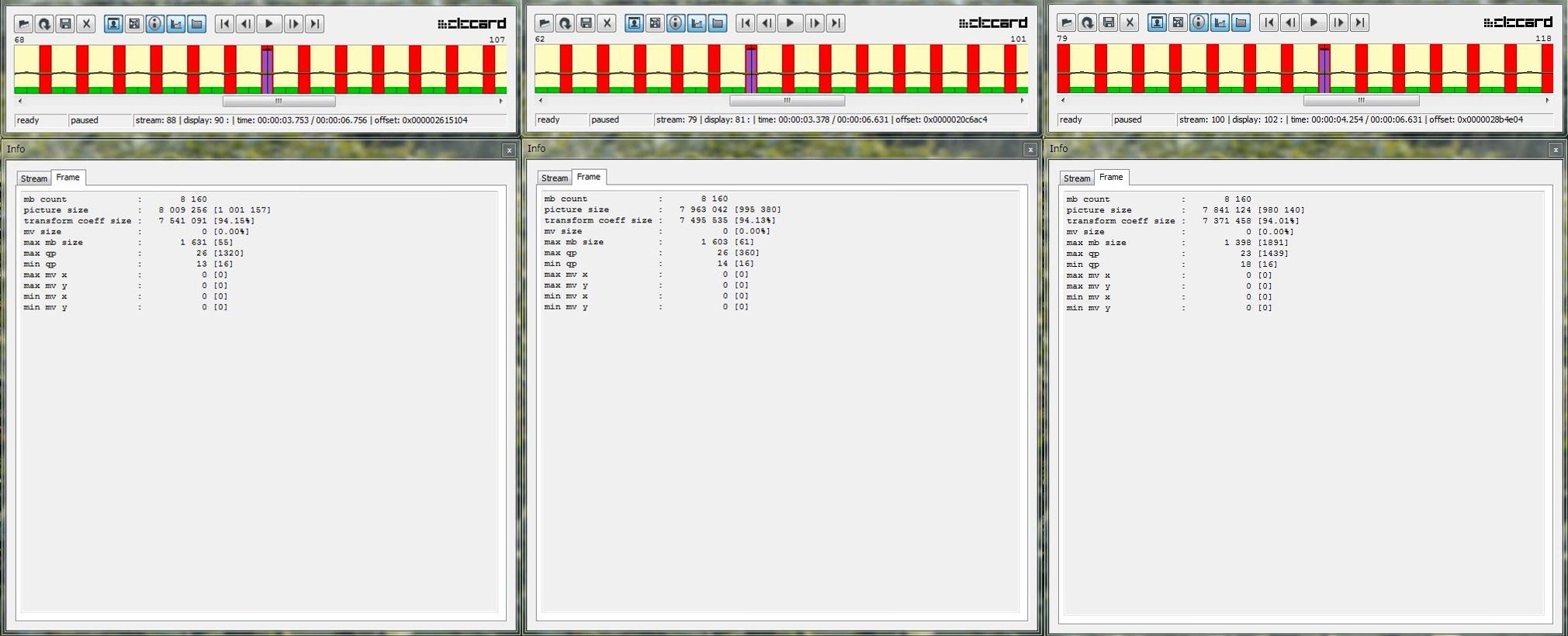Step back one frame in middle window
The height and width of the screenshot is (636, 1568).
point(767,23)
